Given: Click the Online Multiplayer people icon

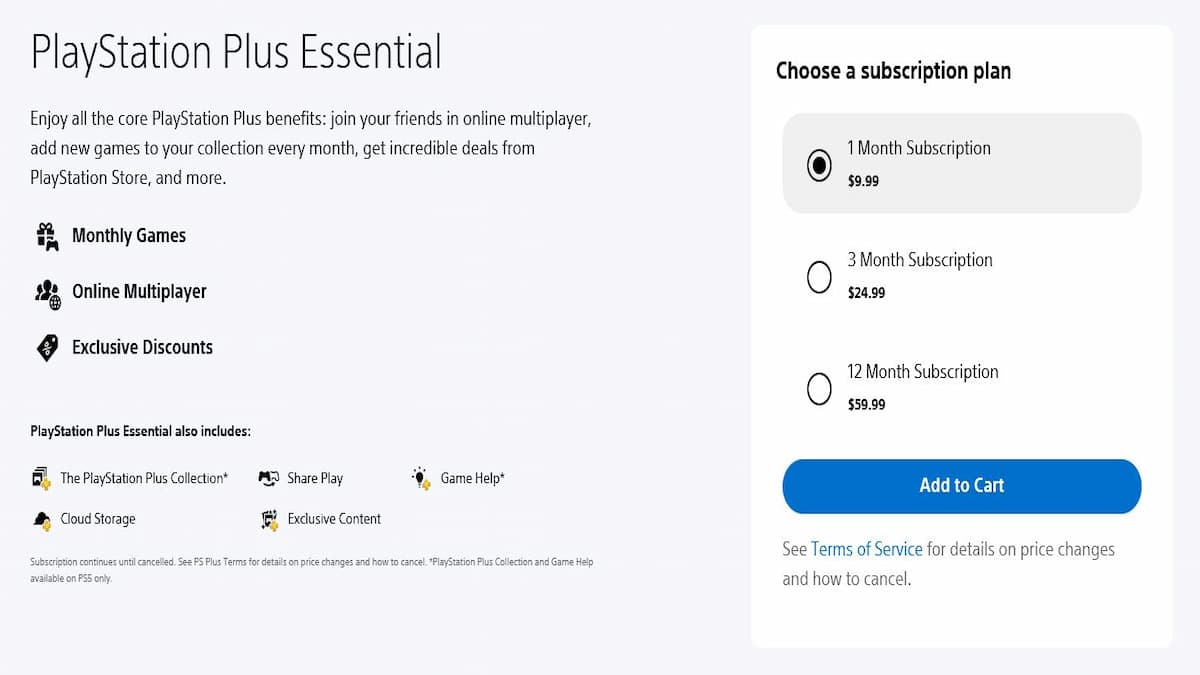Looking at the screenshot, I should point(47,292).
